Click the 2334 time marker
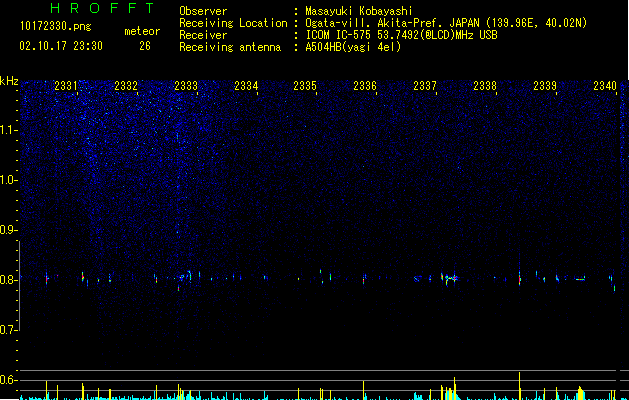This screenshot has height=400, width=629. pos(246,86)
